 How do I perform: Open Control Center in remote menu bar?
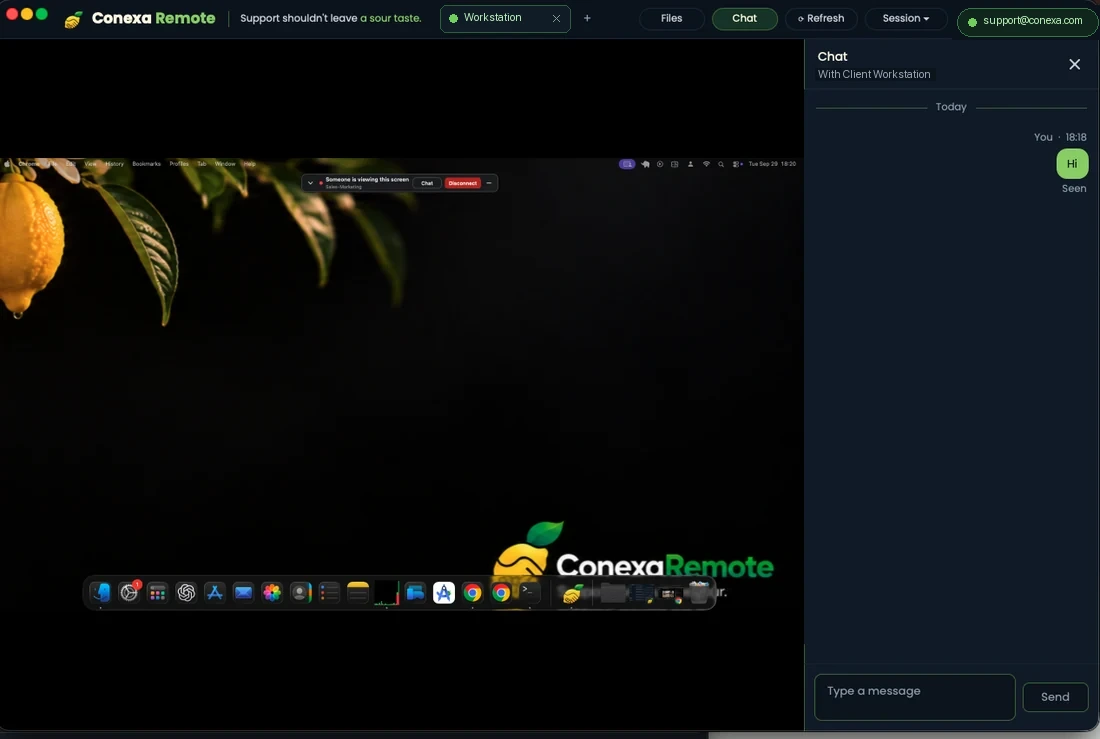point(736,164)
